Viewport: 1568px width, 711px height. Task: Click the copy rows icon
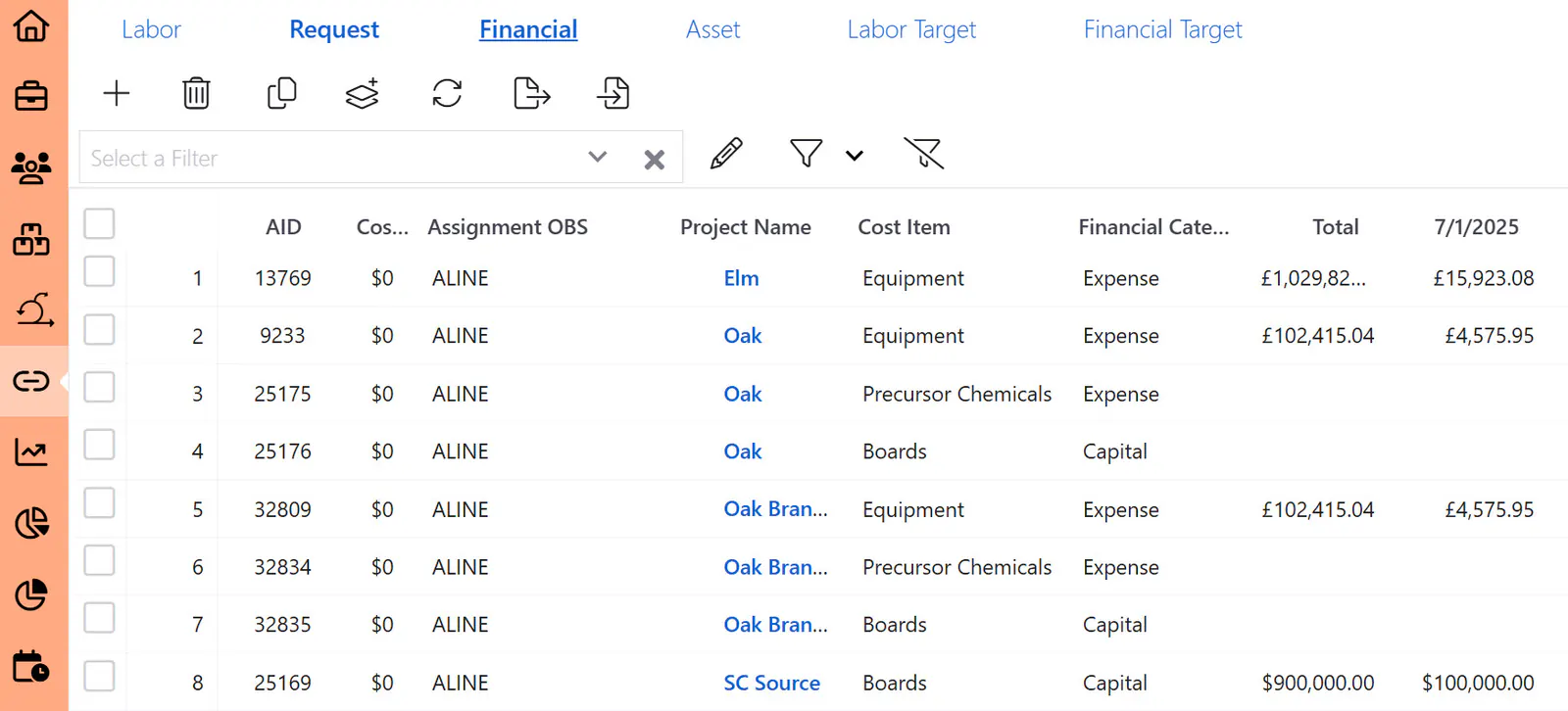pos(282,93)
